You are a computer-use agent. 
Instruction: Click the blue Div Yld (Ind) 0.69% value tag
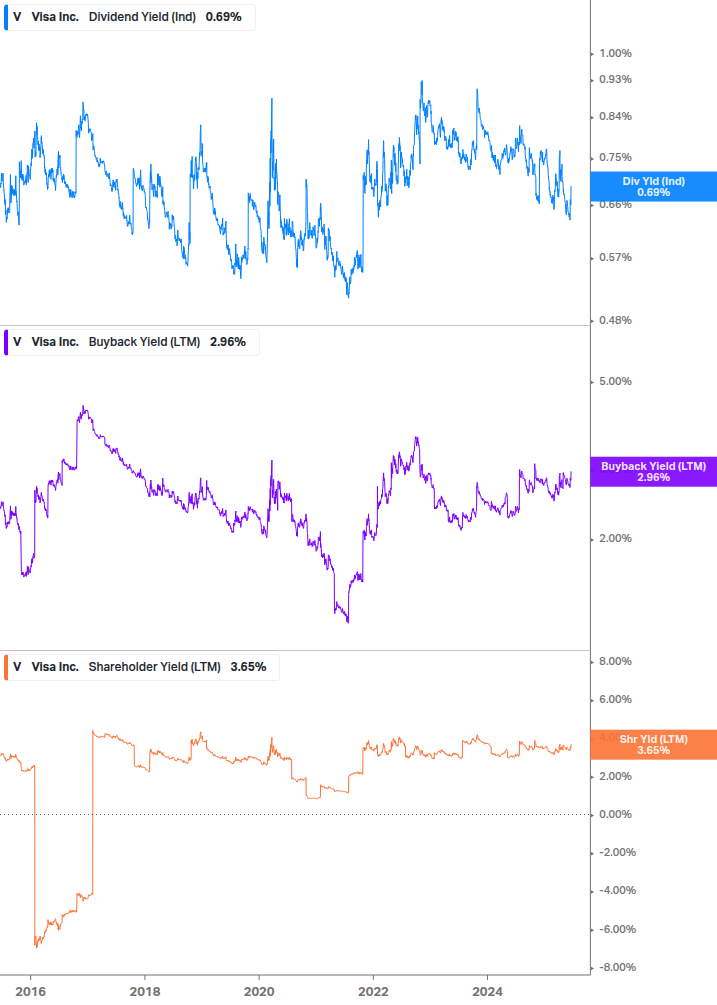pyautogui.click(x=654, y=187)
